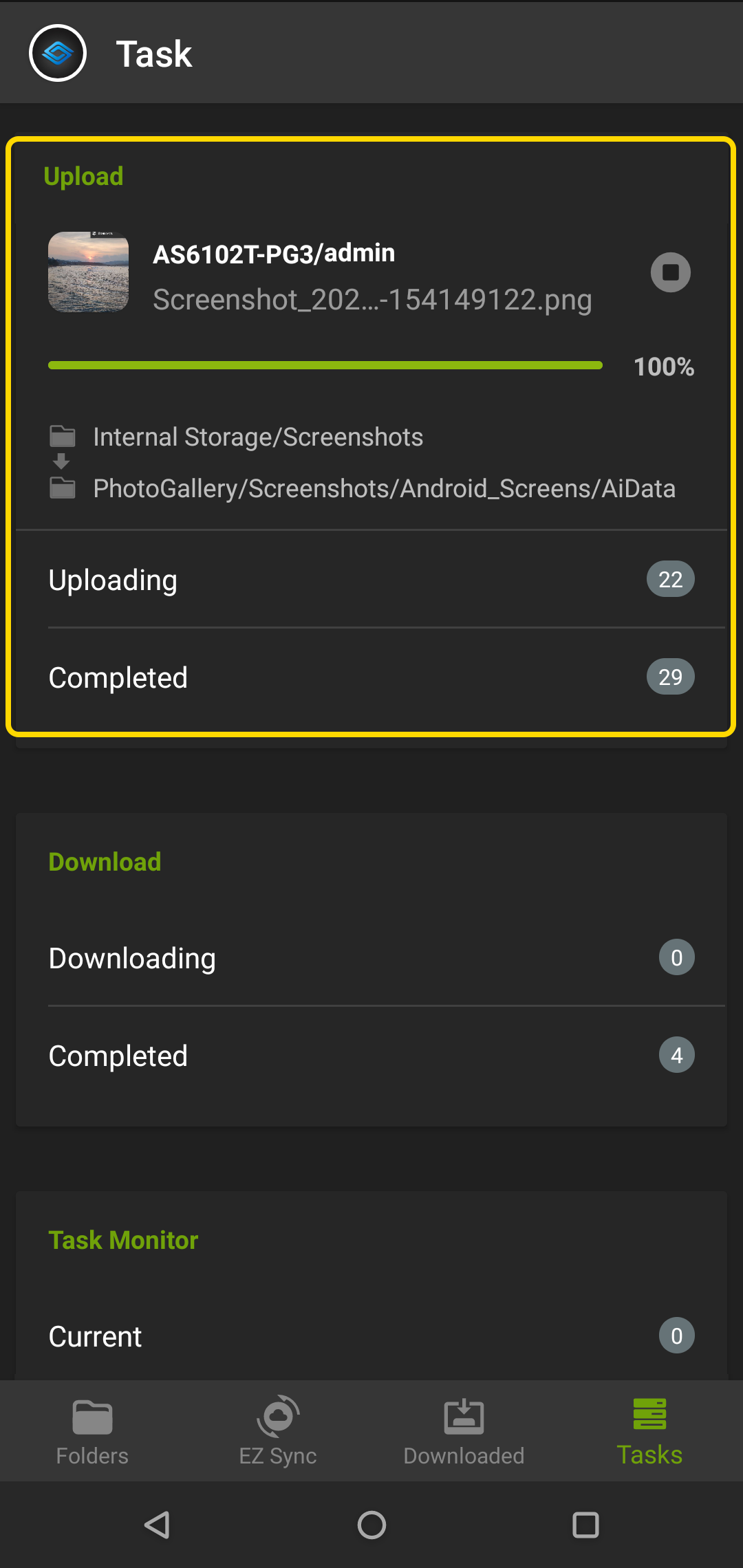Stop the current upload with the stop button

[671, 272]
